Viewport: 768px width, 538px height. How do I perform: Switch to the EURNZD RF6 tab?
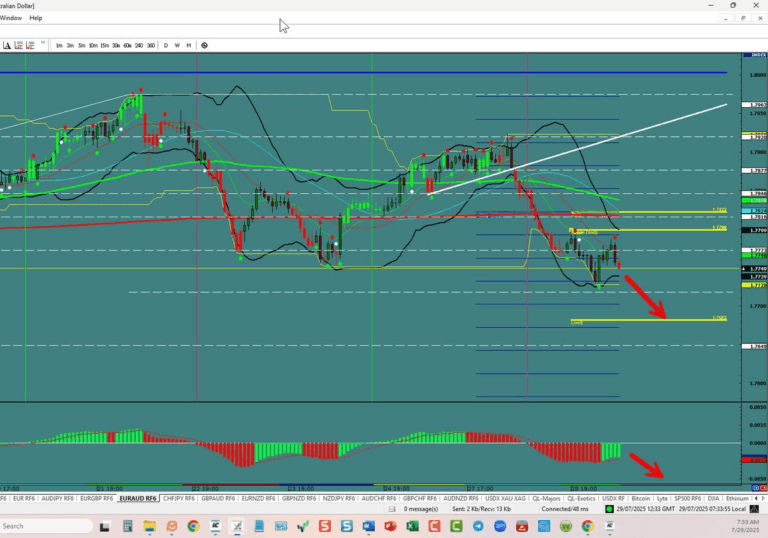258,498
